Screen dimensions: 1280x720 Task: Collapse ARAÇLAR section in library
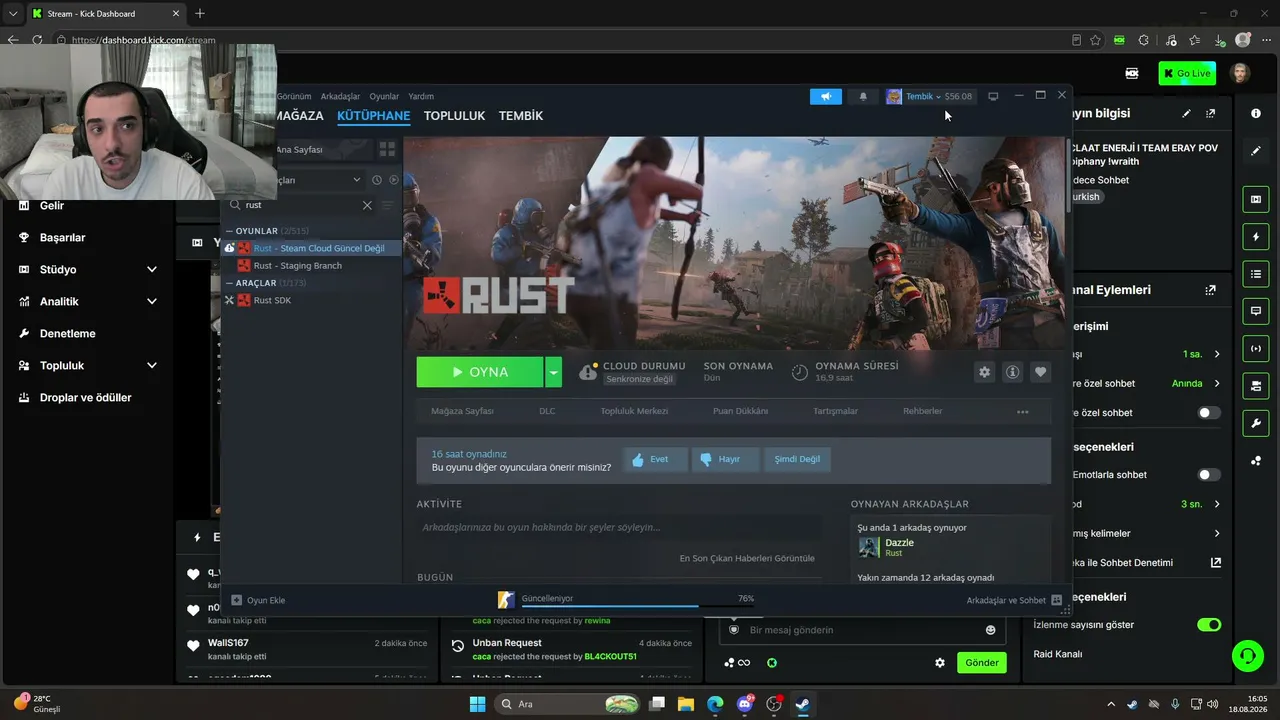229,283
